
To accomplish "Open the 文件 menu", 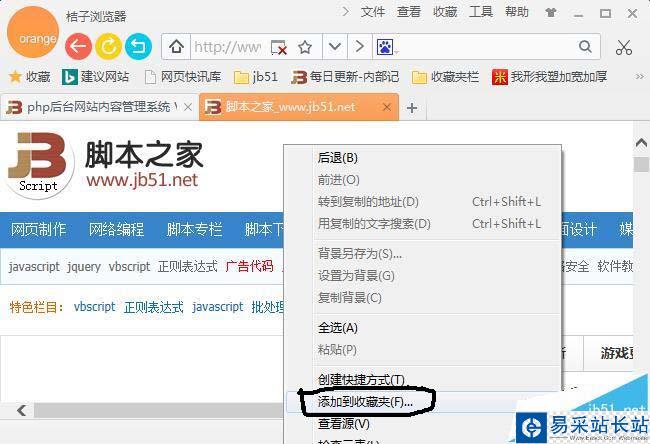I will pyautogui.click(x=373, y=12).
